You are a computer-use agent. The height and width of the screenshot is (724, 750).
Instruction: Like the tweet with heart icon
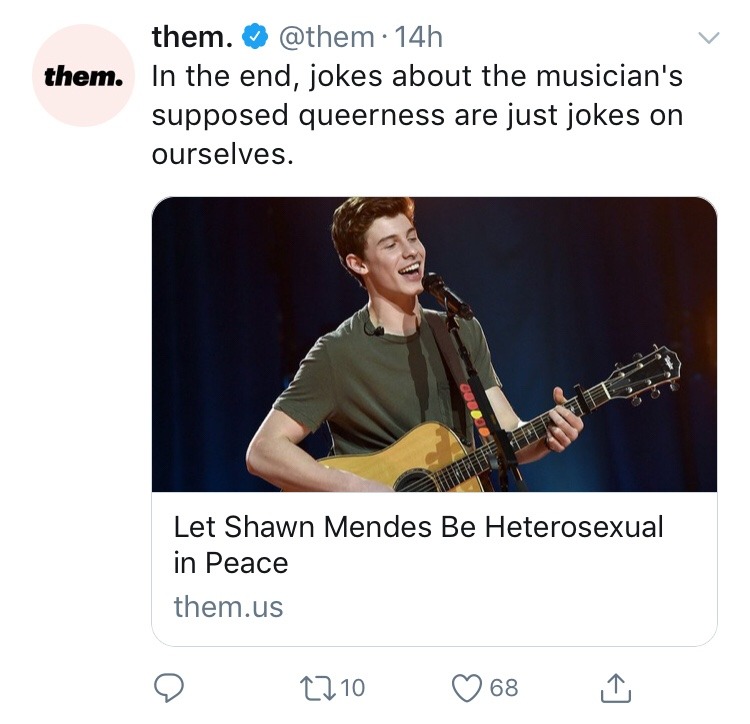[466, 687]
